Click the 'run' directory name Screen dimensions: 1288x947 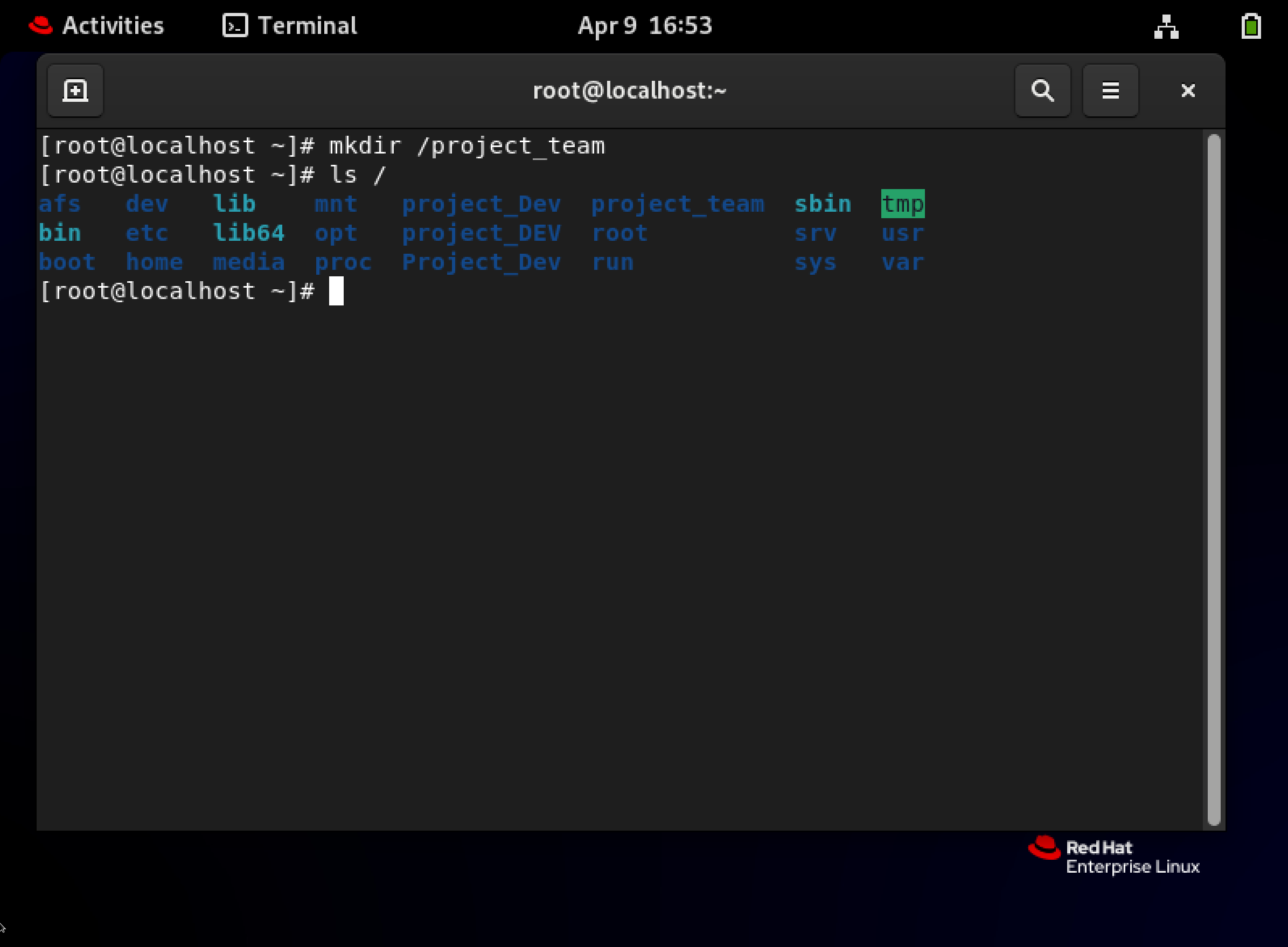coord(612,262)
